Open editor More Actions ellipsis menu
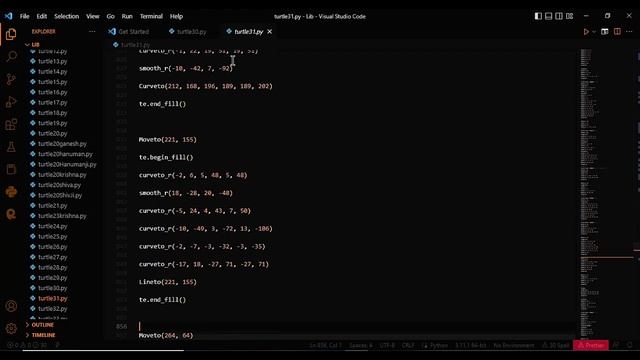 (629, 31)
